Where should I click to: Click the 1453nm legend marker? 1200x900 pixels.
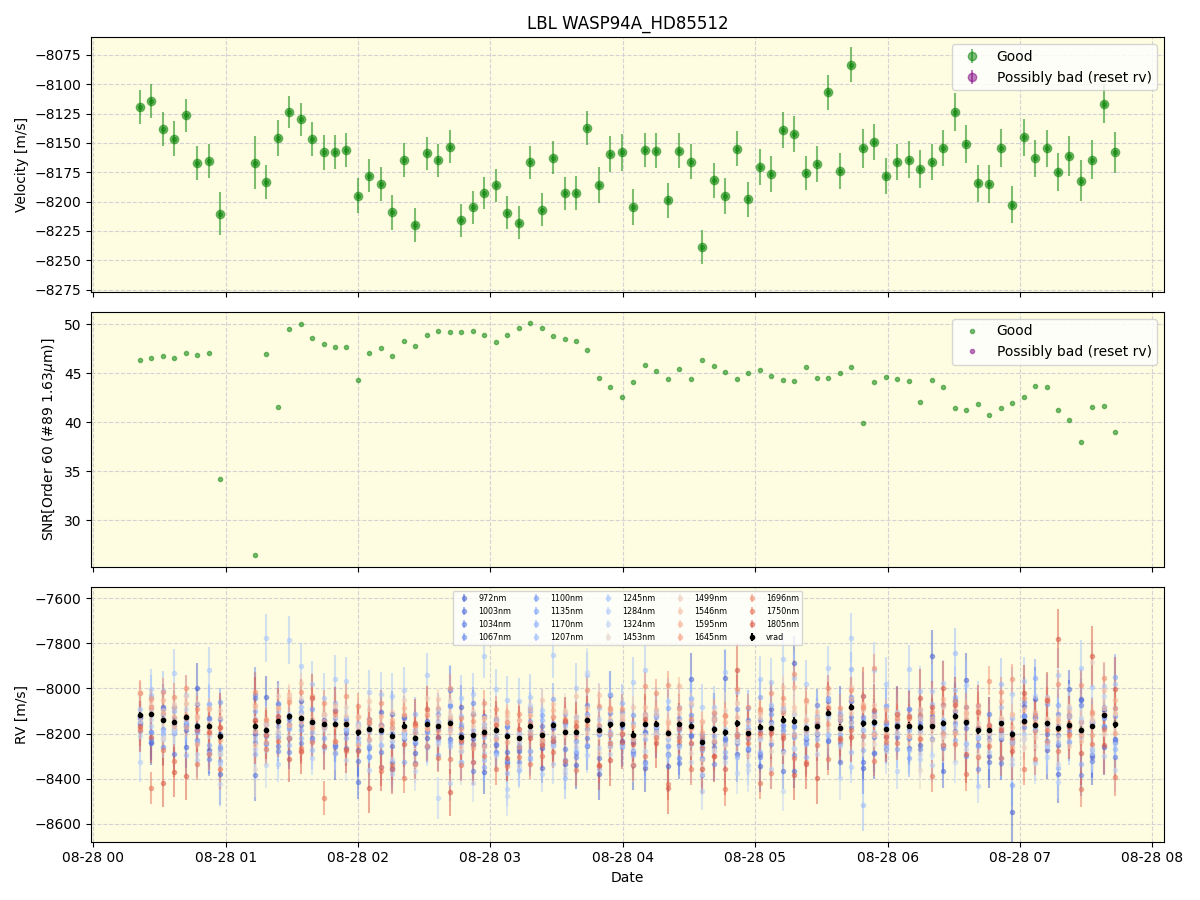pyautogui.click(x=608, y=637)
